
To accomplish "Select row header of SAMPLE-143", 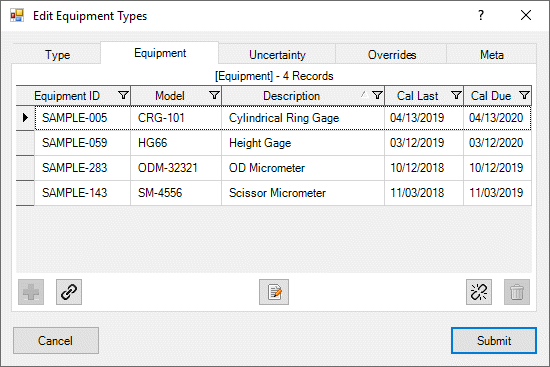I will pos(25,193).
